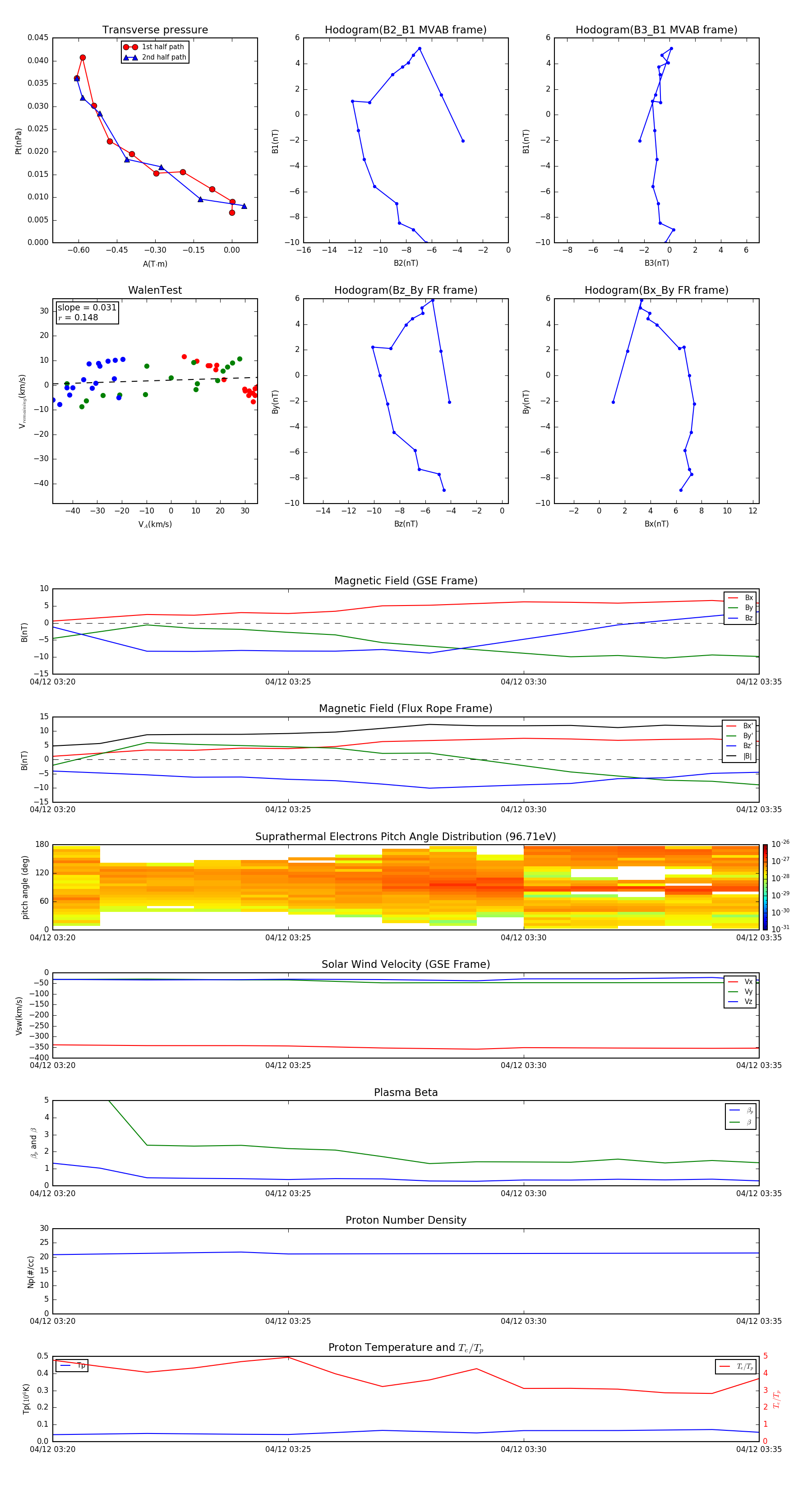812x1489 pixels.
Task: Click the dashed fit line in WalenTest plot
Action: [x=155, y=381]
